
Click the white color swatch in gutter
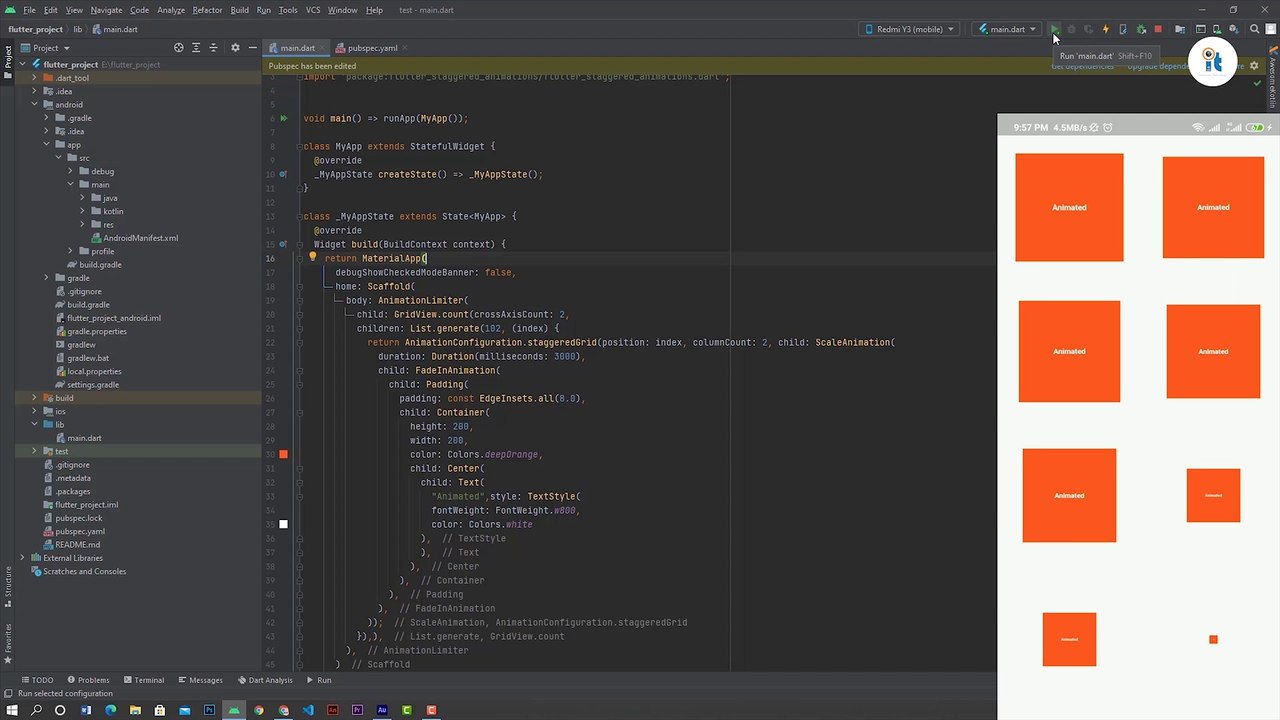(x=284, y=524)
